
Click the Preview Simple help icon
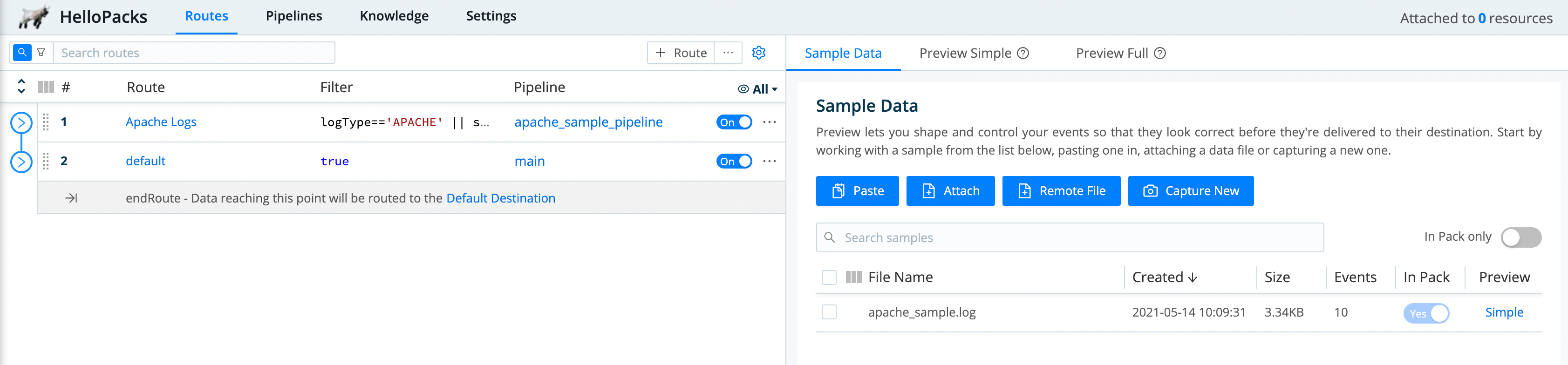coord(1023,54)
